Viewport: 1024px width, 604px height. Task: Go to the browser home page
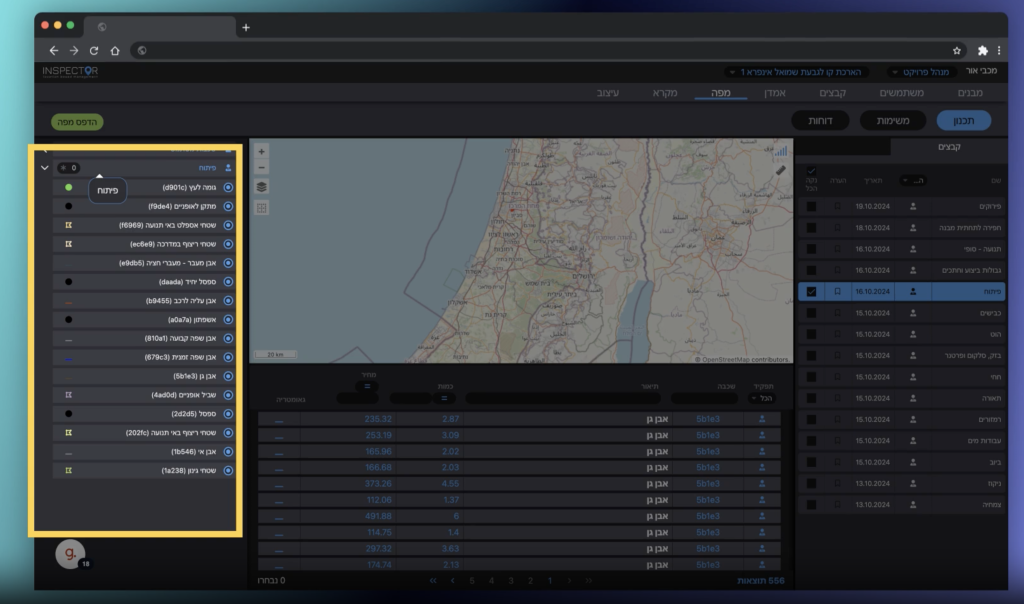[x=115, y=50]
